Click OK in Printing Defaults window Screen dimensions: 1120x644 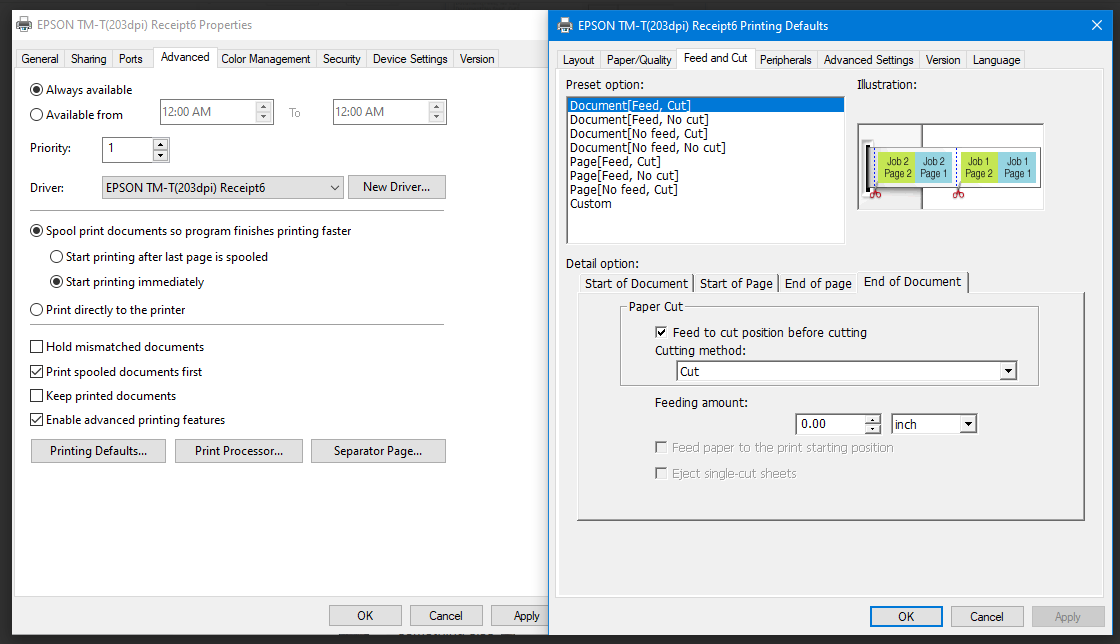(x=906, y=617)
